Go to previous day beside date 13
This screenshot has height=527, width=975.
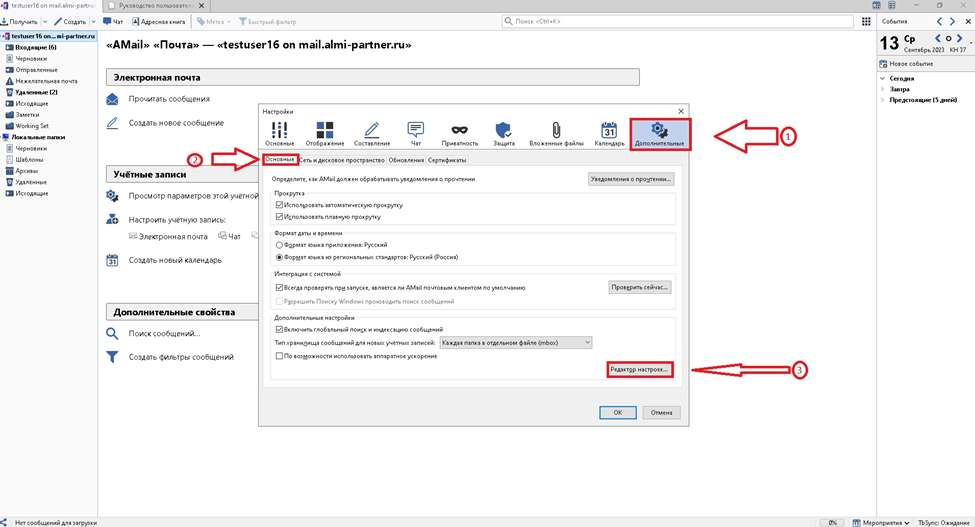938,39
